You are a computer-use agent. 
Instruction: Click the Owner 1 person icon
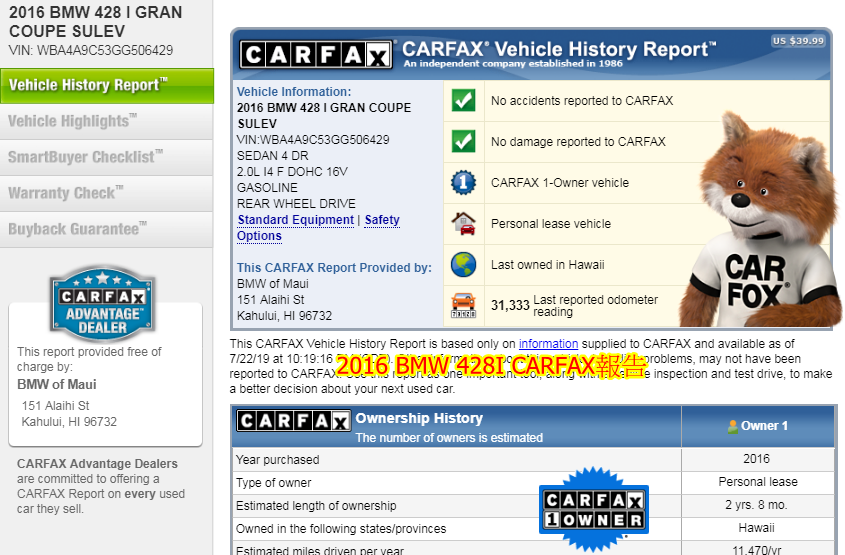[732, 426]
